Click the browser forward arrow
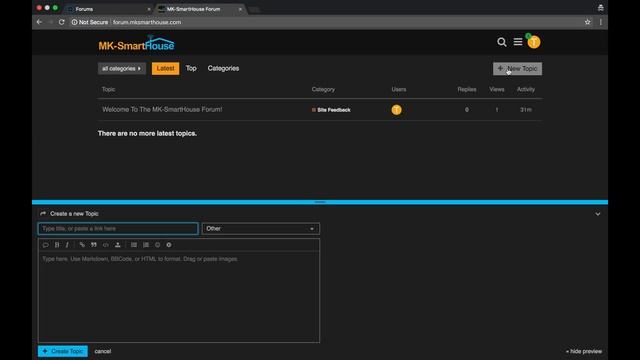This screenshot has width=640, height=360. tap(51, 22)
